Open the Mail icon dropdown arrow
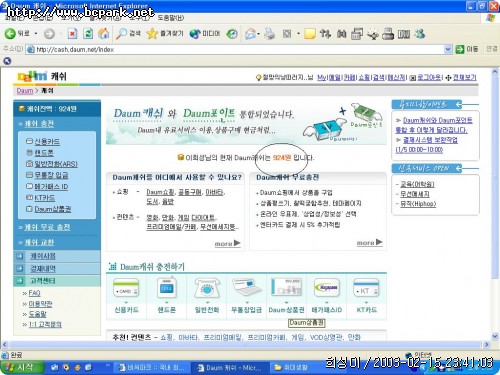The width and height of the screenshot is (500, 375). [x=258, y=34]
